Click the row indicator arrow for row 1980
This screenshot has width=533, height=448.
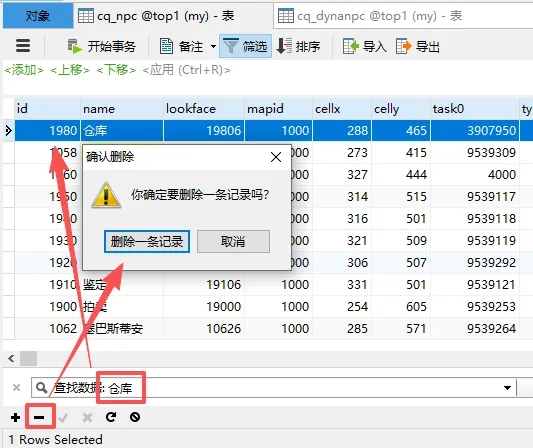(x=8, y=131)
